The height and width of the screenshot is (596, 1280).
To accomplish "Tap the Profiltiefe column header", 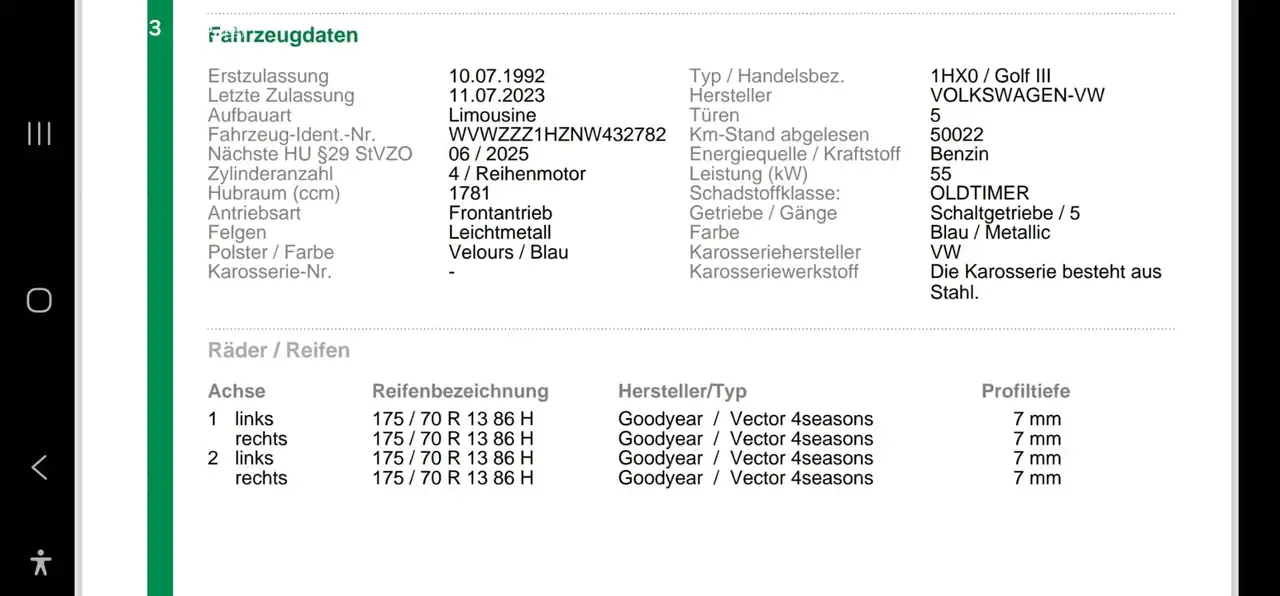I will (1026, 391).
